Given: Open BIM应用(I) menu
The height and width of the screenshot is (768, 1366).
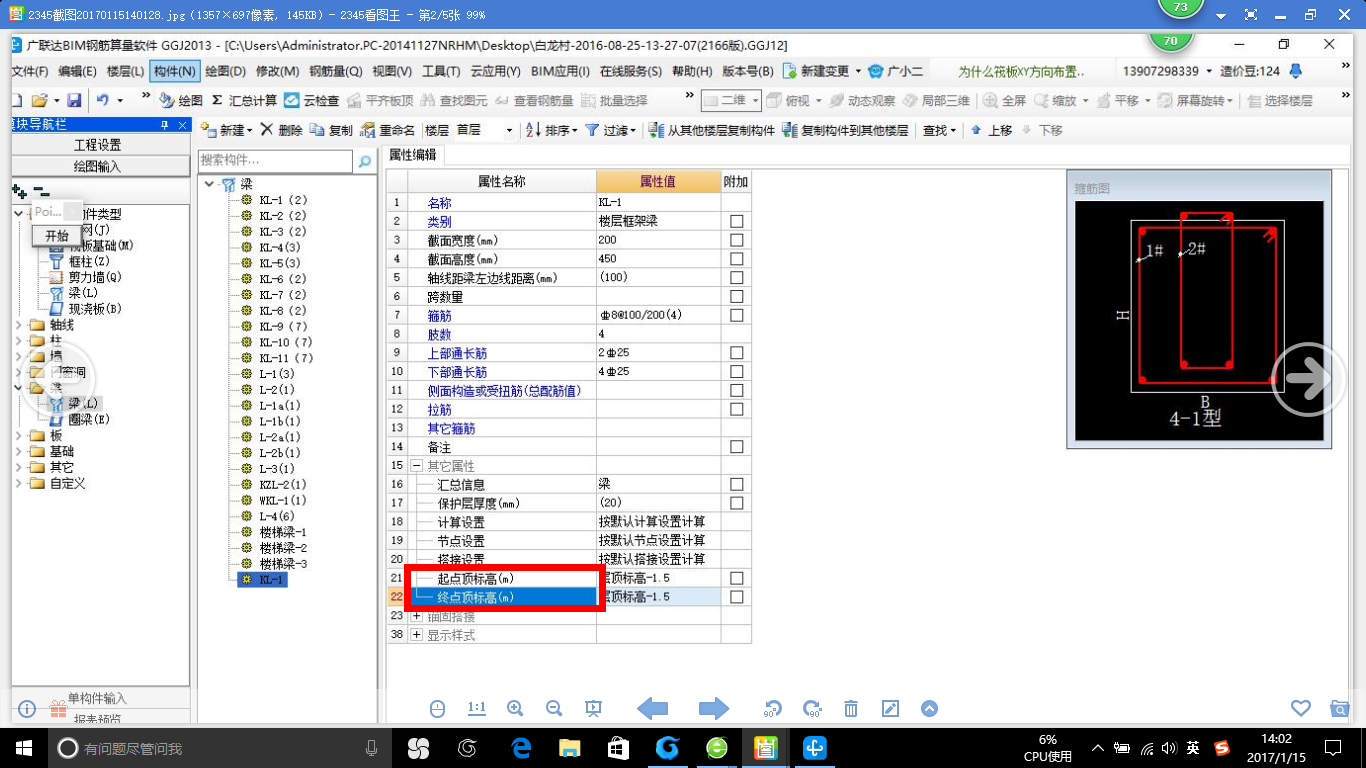Looking at the screenshot, I should [560, 71].
